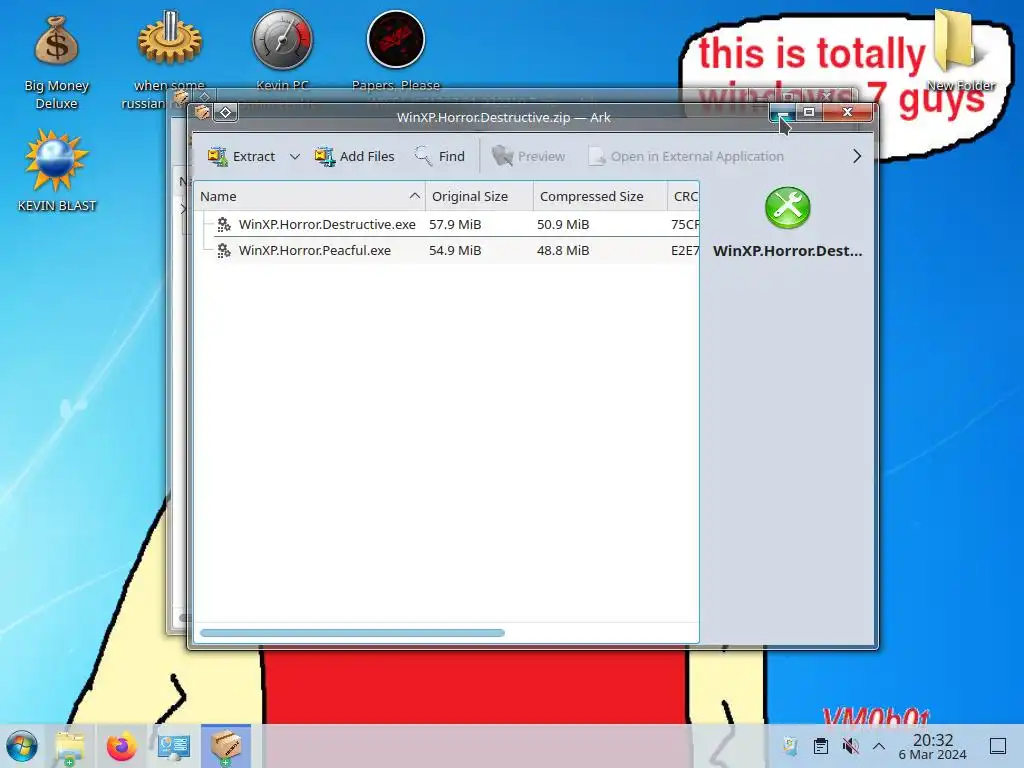Click the WinXP.Horror.Dest... label in info panel

(x=788, y=251)
